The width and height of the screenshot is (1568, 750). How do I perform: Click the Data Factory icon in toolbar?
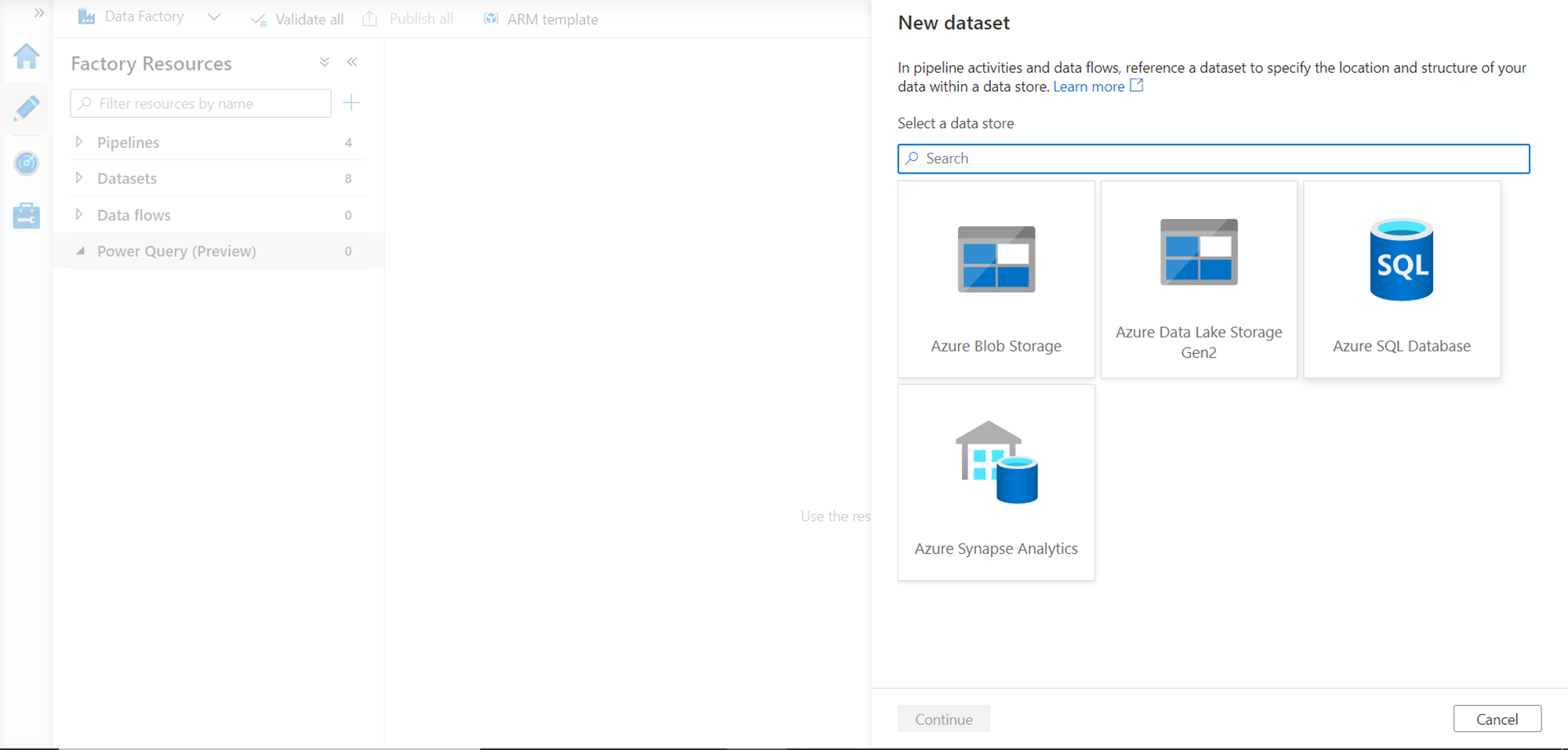click(x=86, y=16)
